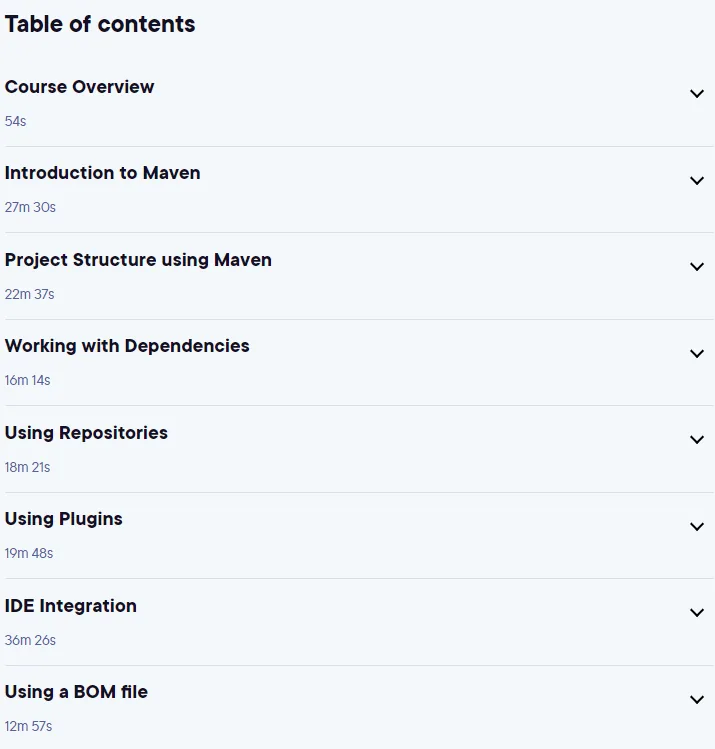Click the Table of contents heading
Image resolution: width=715 pixels, height=749 pixels.
click(100, 24)
